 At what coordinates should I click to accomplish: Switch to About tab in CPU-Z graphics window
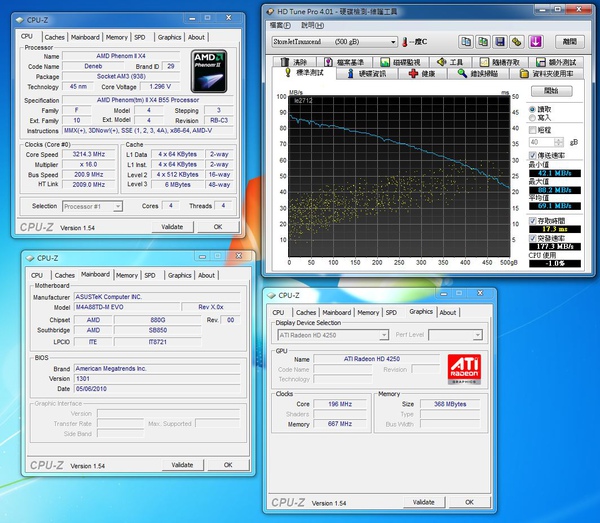tap(448, 312)
